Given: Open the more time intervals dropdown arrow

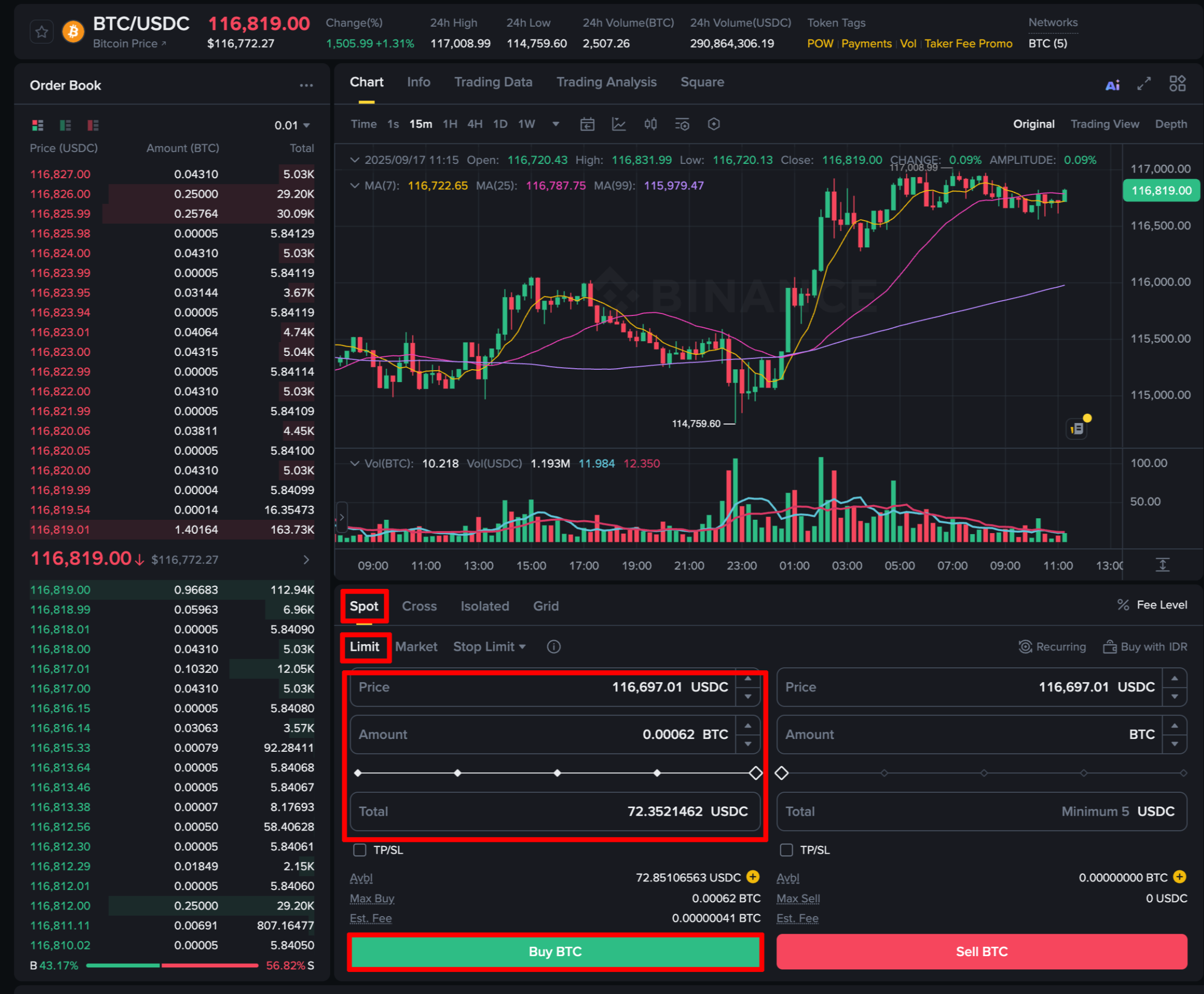Looking at the screenshot, I should click(x=555, y=124).
